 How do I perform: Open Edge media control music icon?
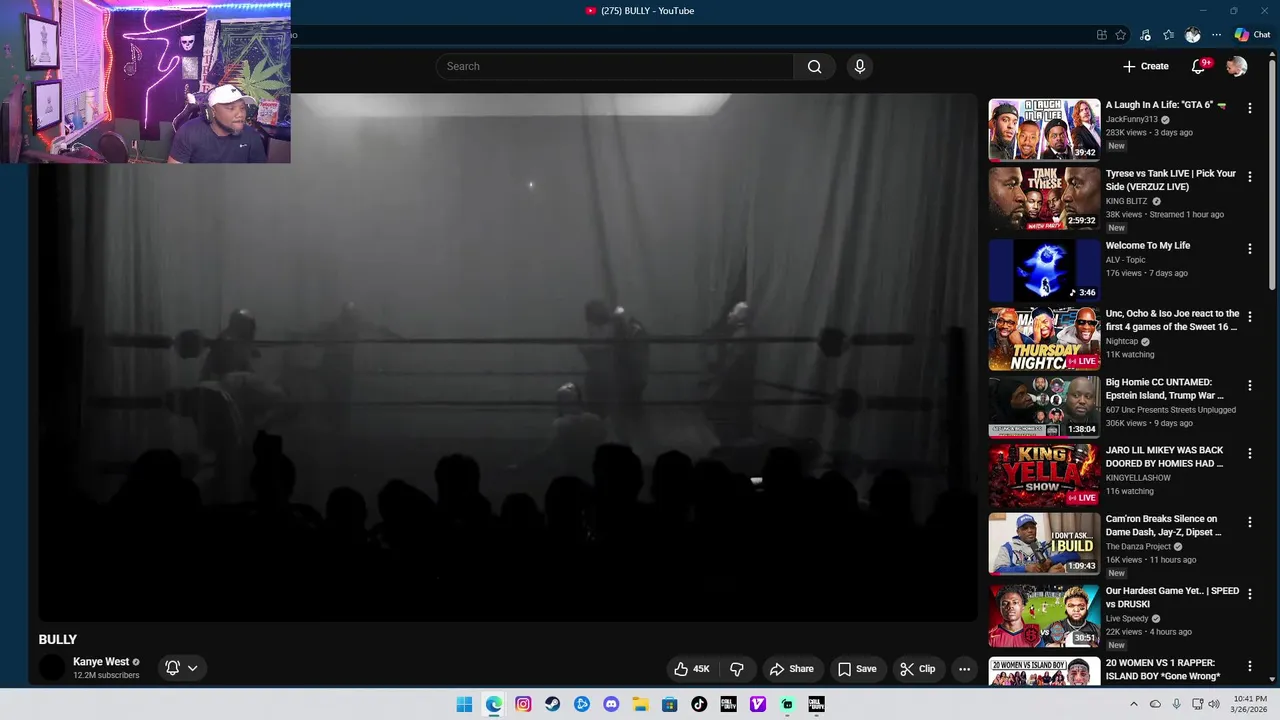click(x=1146, y=35)
